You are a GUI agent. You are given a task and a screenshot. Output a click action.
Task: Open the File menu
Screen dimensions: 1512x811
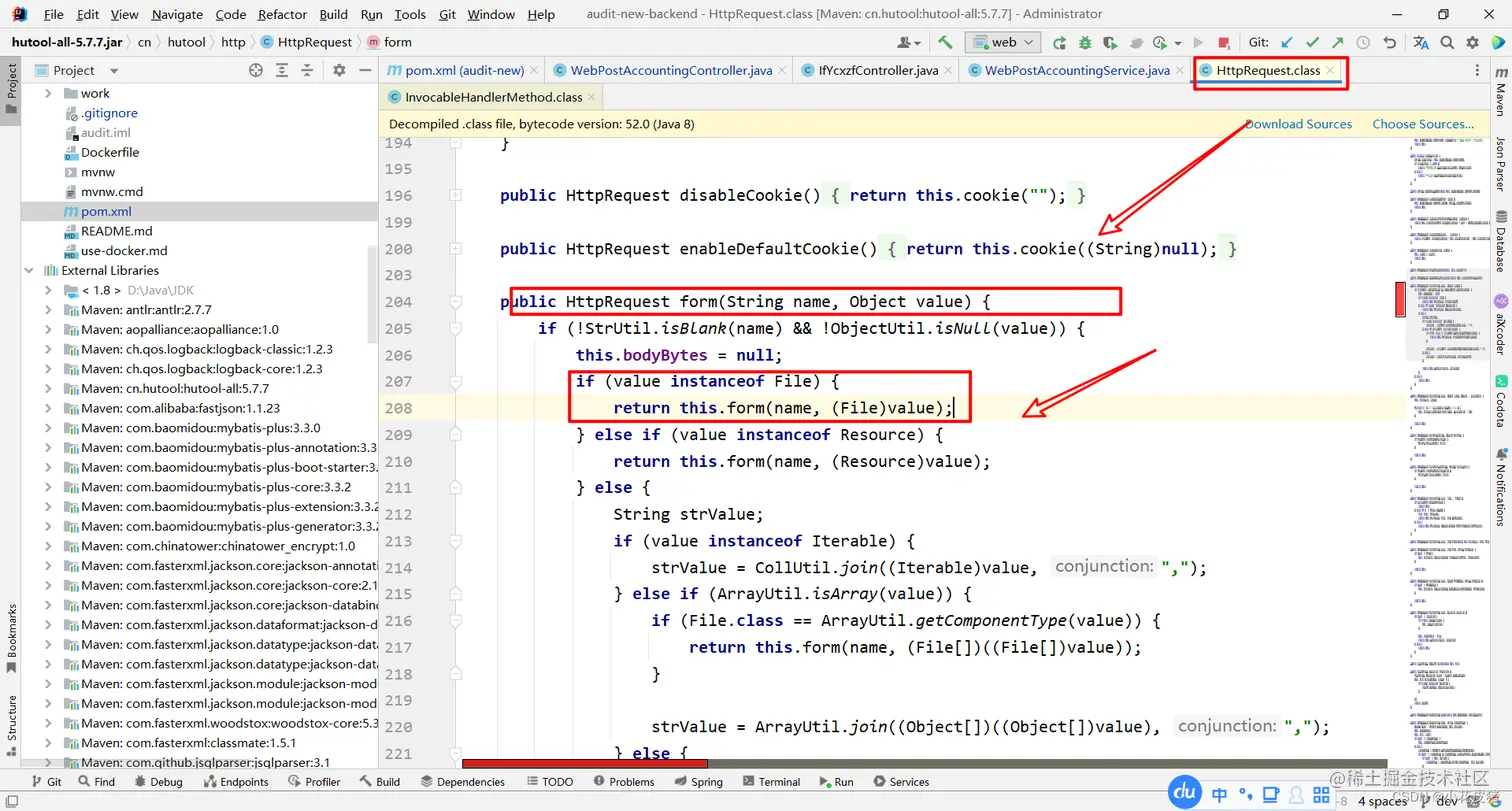pos(53,15)
